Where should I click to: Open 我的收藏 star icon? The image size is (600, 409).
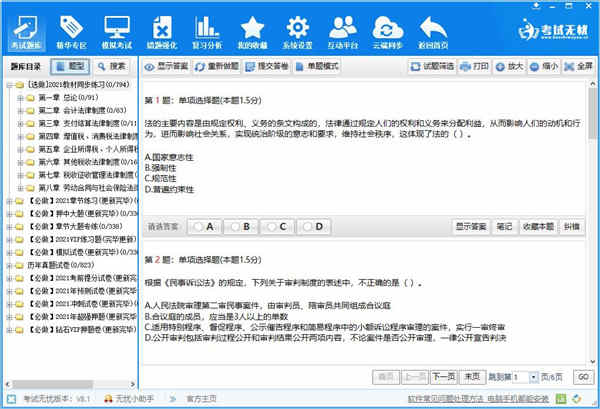tap(252, 33)
